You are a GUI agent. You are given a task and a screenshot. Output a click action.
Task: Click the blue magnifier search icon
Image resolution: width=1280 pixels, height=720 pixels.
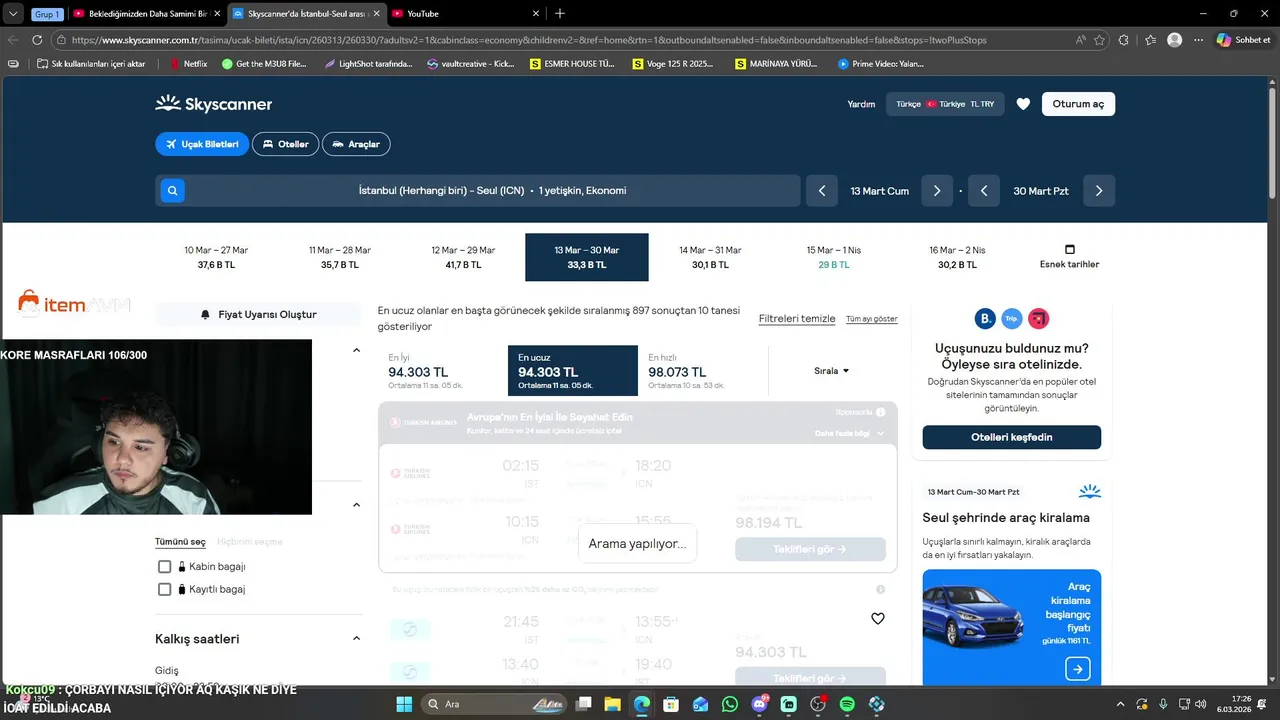coord(173,191)
